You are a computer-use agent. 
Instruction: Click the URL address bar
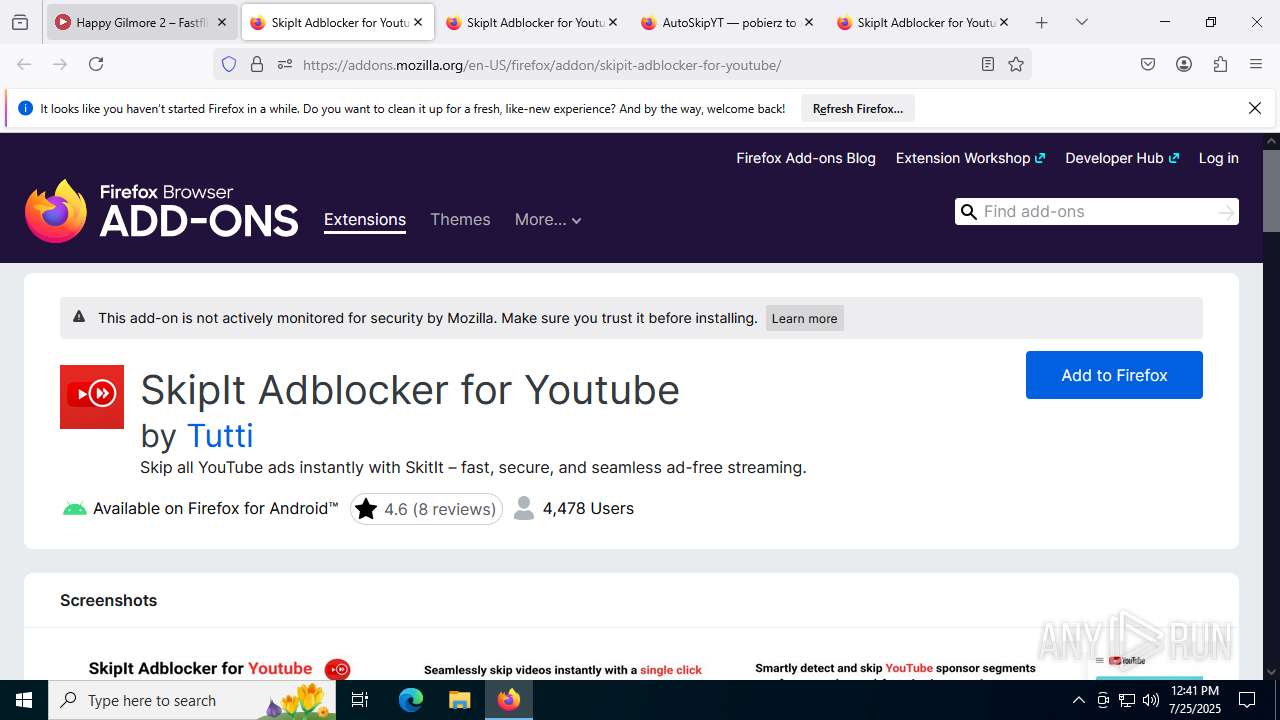(622, 64)
